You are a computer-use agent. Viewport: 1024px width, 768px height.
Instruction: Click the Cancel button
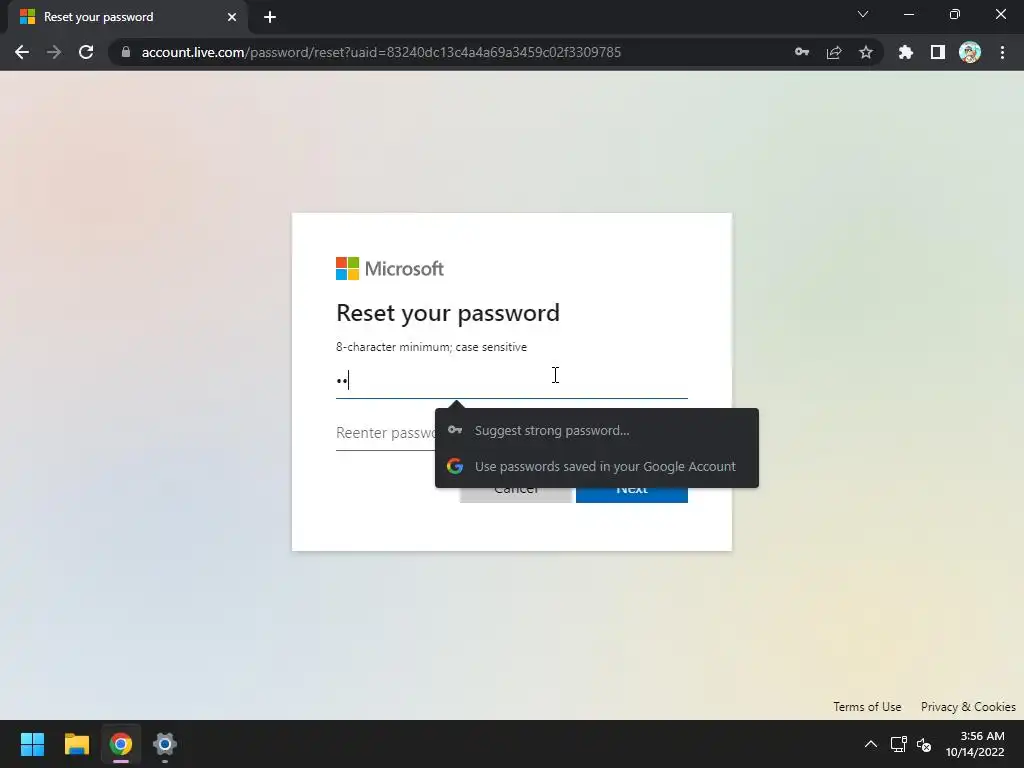tap(515, 494)
